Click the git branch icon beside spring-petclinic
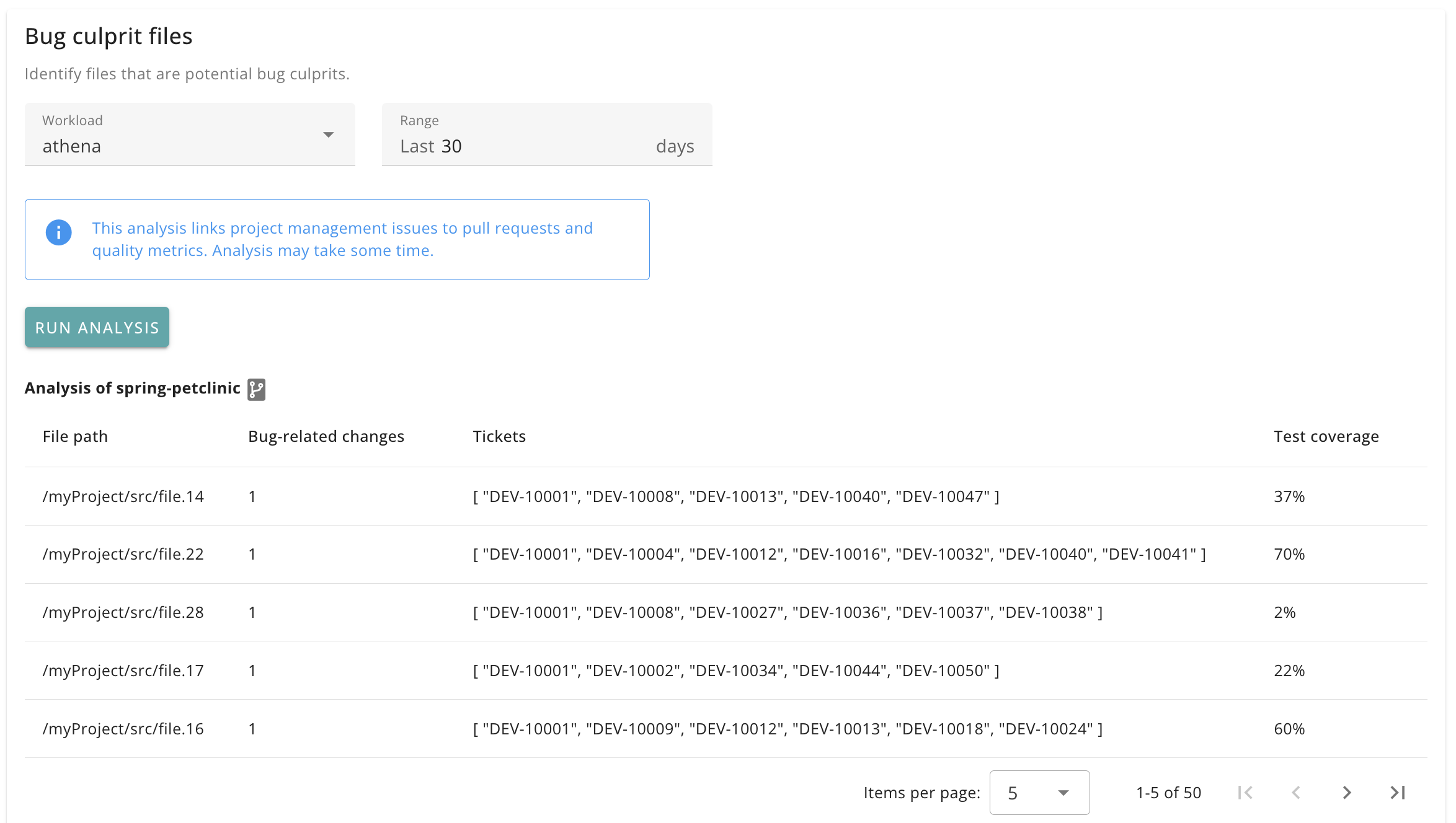 pyautogui.click(x=256, y=389)
